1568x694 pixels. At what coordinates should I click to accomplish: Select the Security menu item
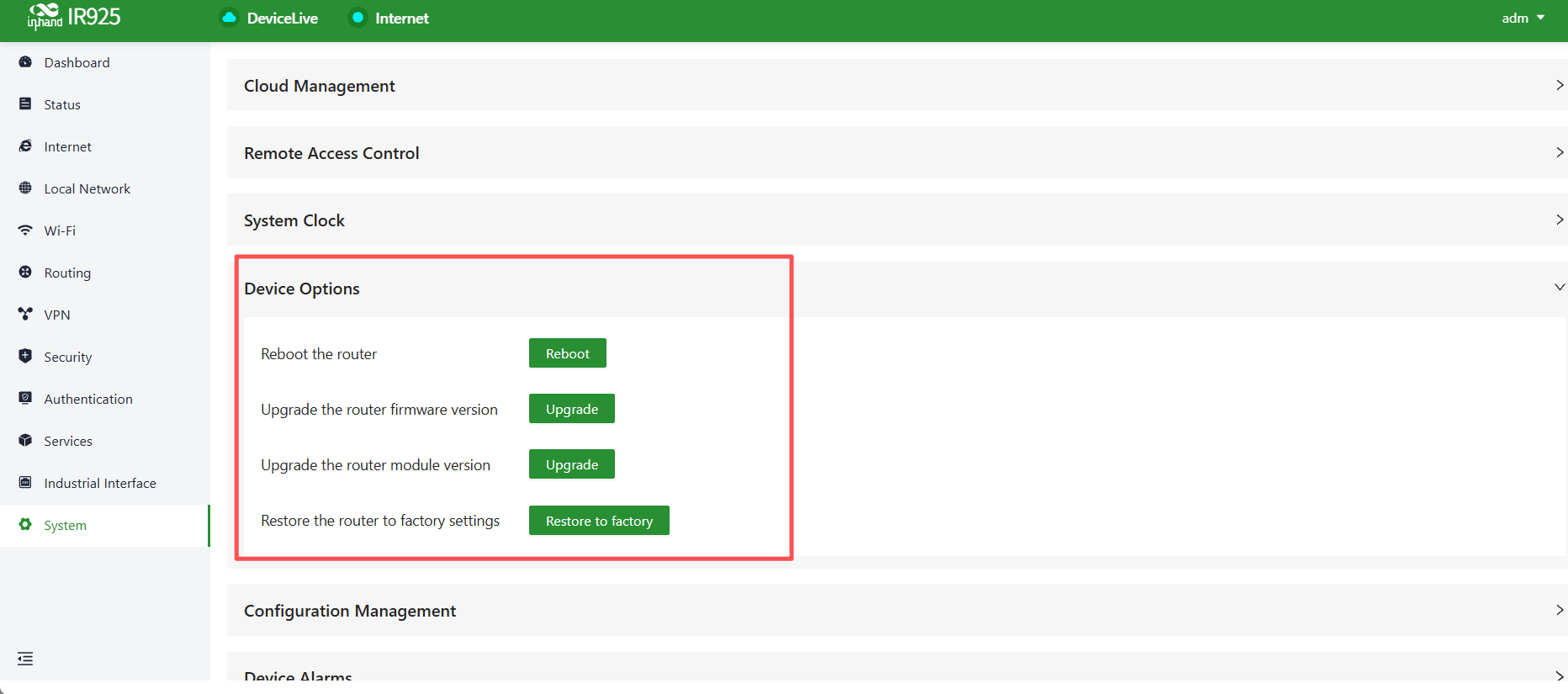(105, 358)
